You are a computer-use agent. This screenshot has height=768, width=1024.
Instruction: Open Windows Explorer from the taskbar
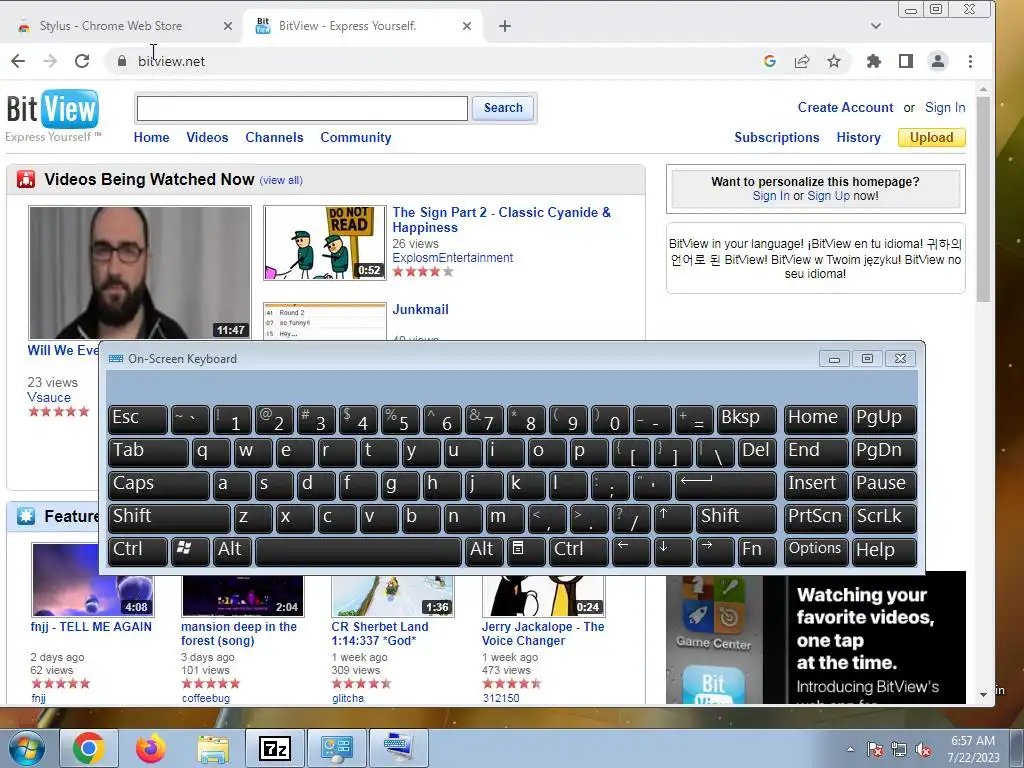click(x=213, y=748)
